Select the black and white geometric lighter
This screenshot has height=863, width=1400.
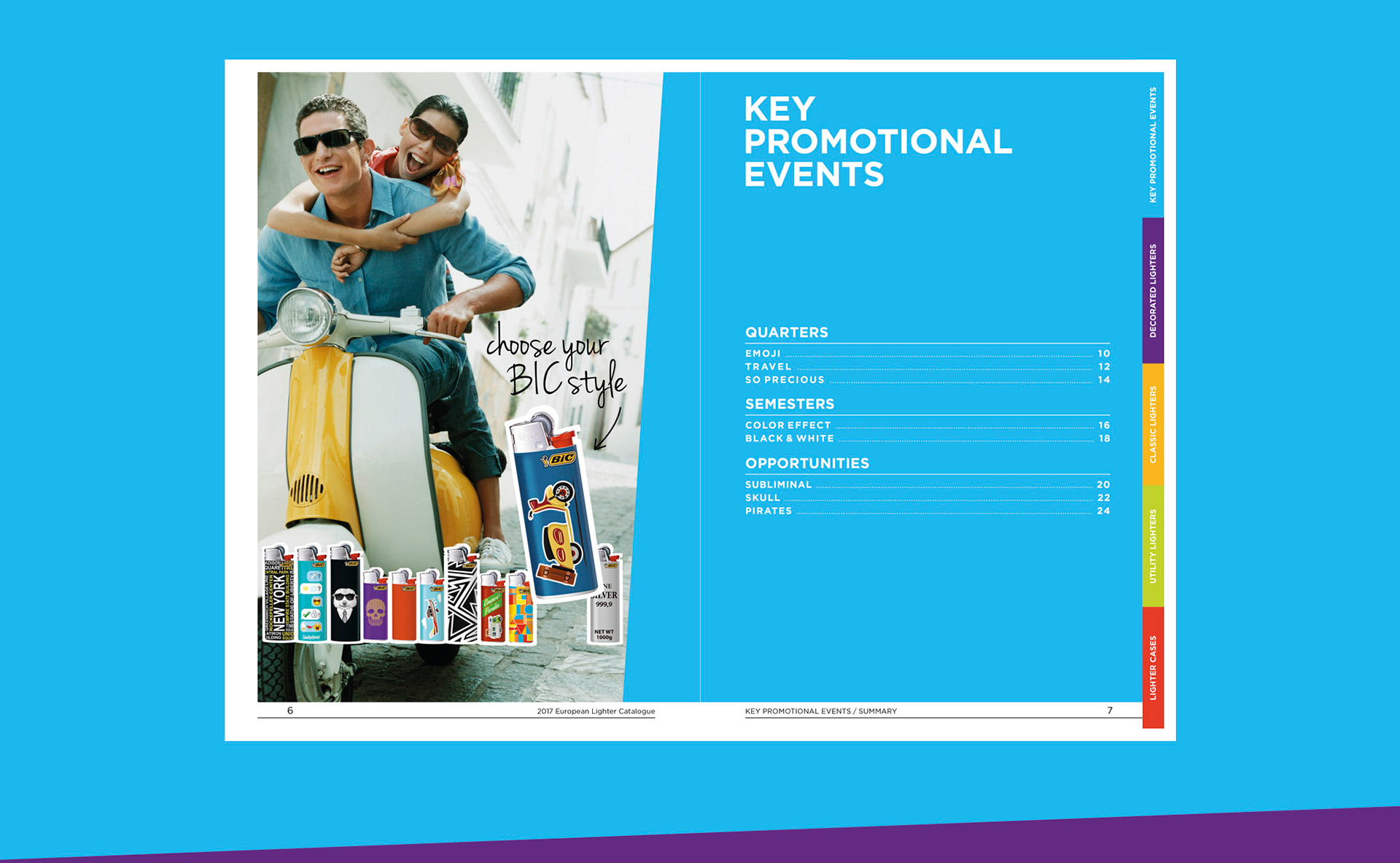click(462, 595)
